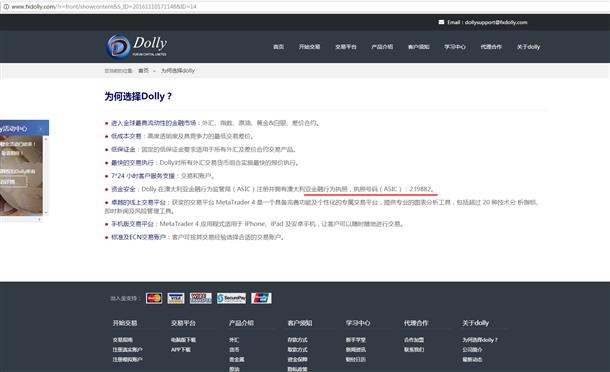Viewport: 610px width, 372px height.
Task: Open the 关于dolly top navigation item
Action: 528,47
